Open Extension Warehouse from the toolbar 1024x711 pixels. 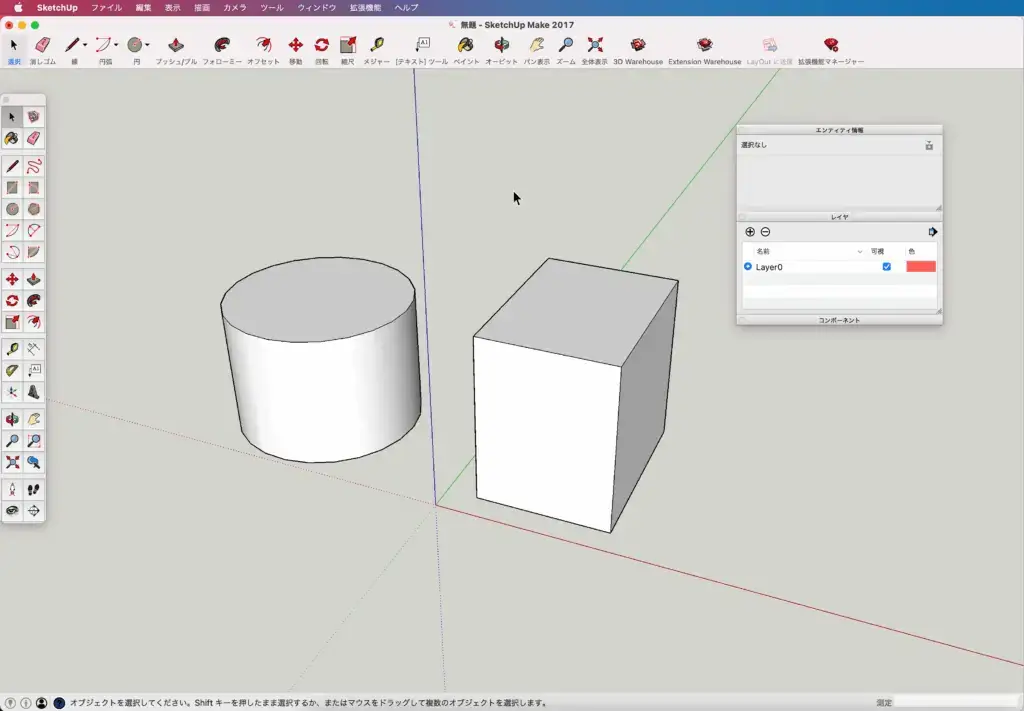704,51
